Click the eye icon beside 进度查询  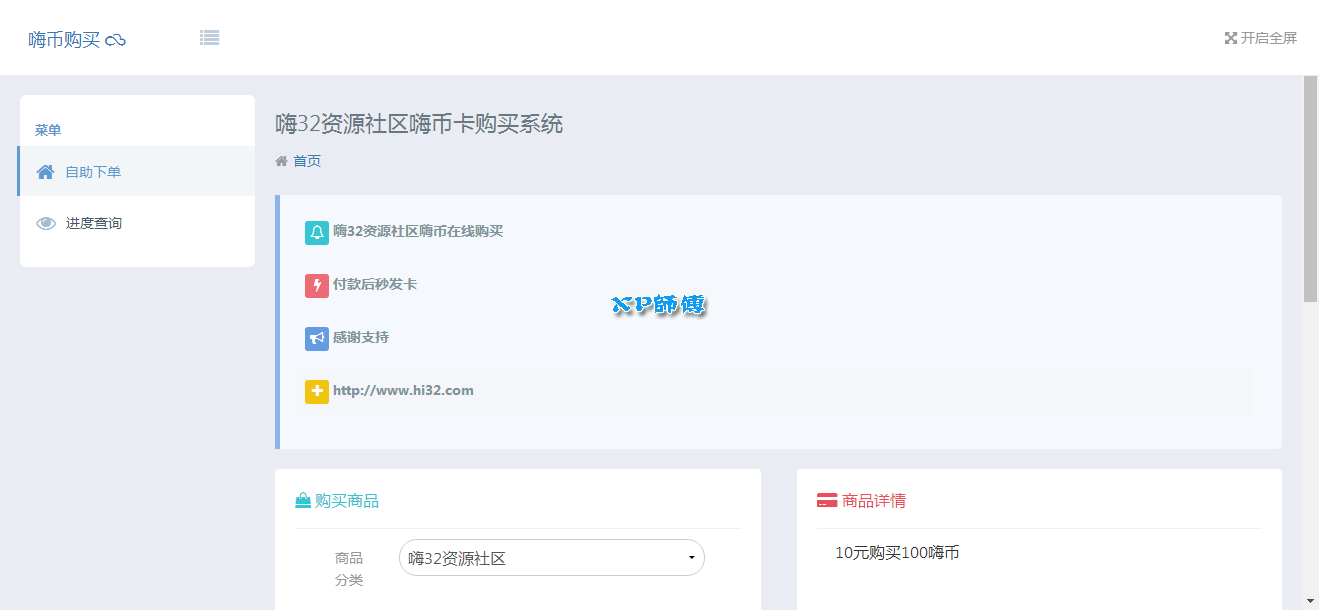(x=46, y=223)
